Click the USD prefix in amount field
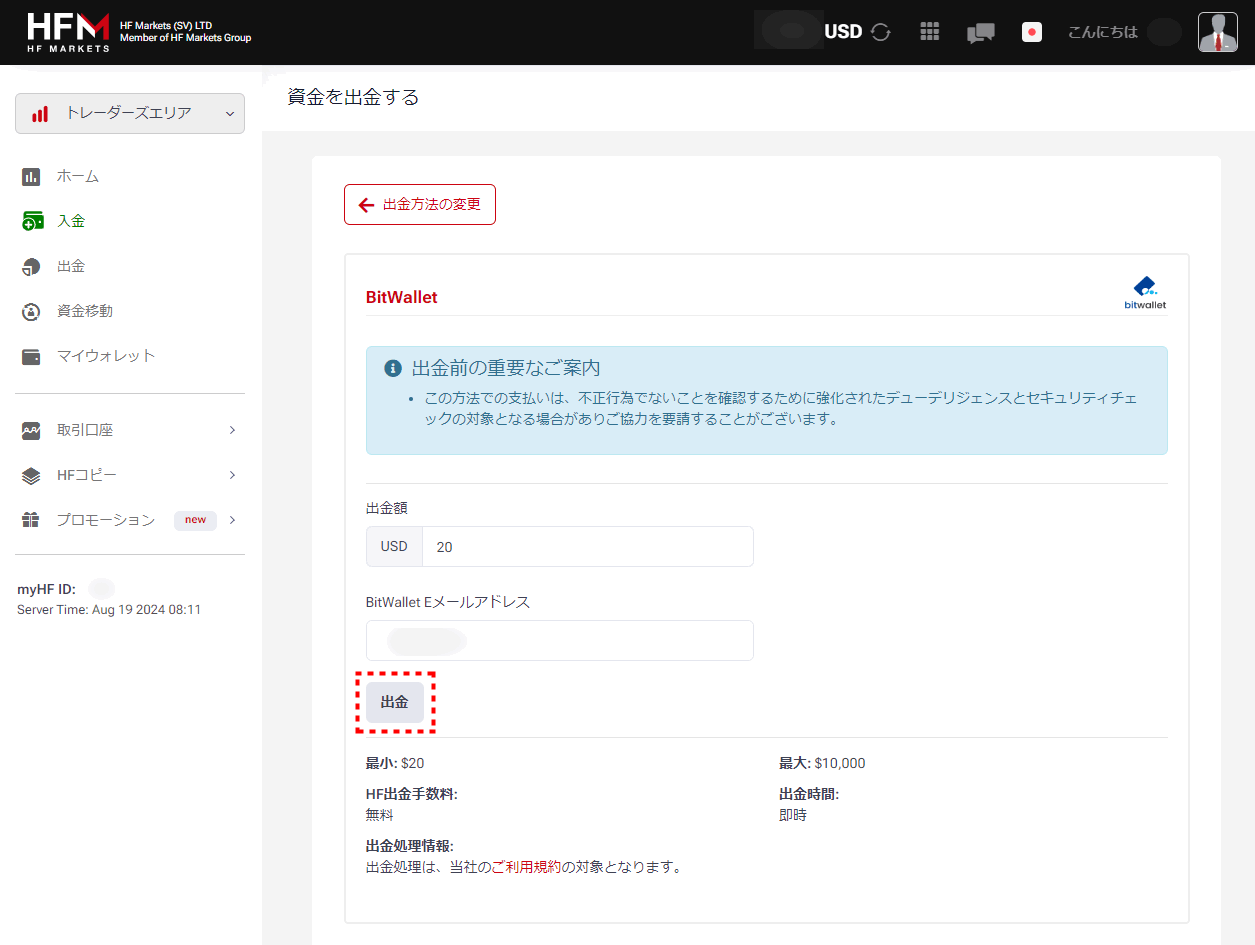1255x945 pixels. 394,547
